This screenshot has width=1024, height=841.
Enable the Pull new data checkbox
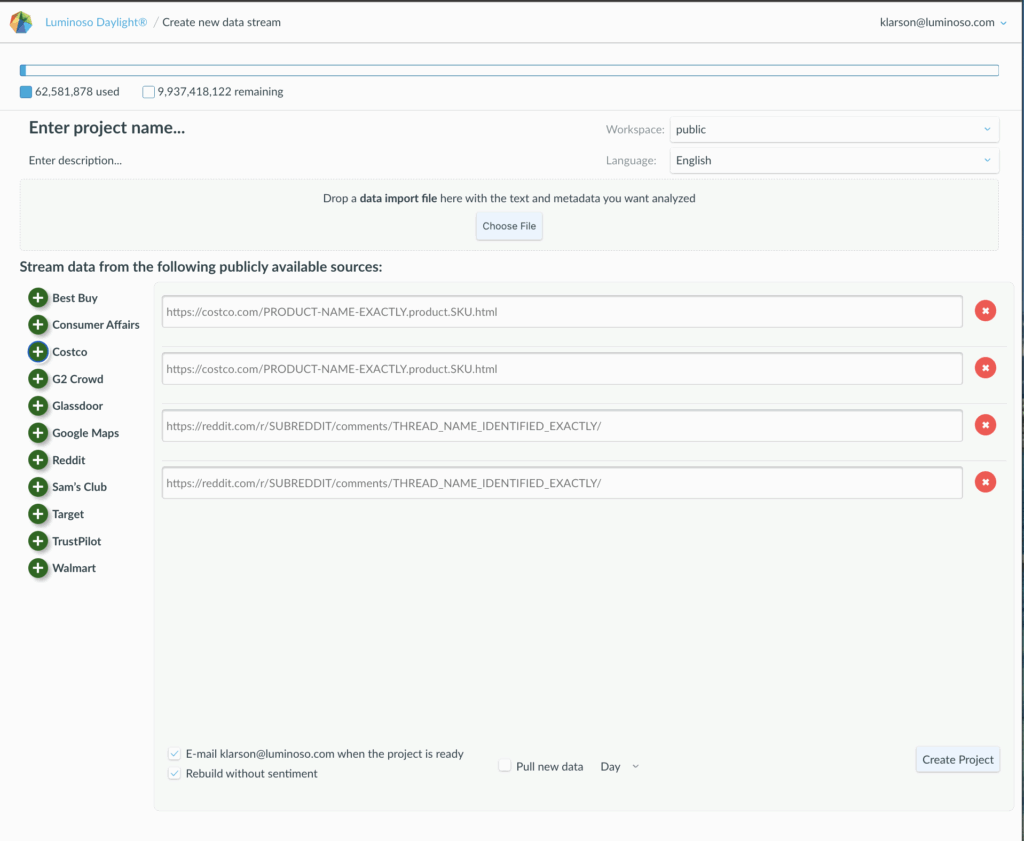tap(505, 766)
